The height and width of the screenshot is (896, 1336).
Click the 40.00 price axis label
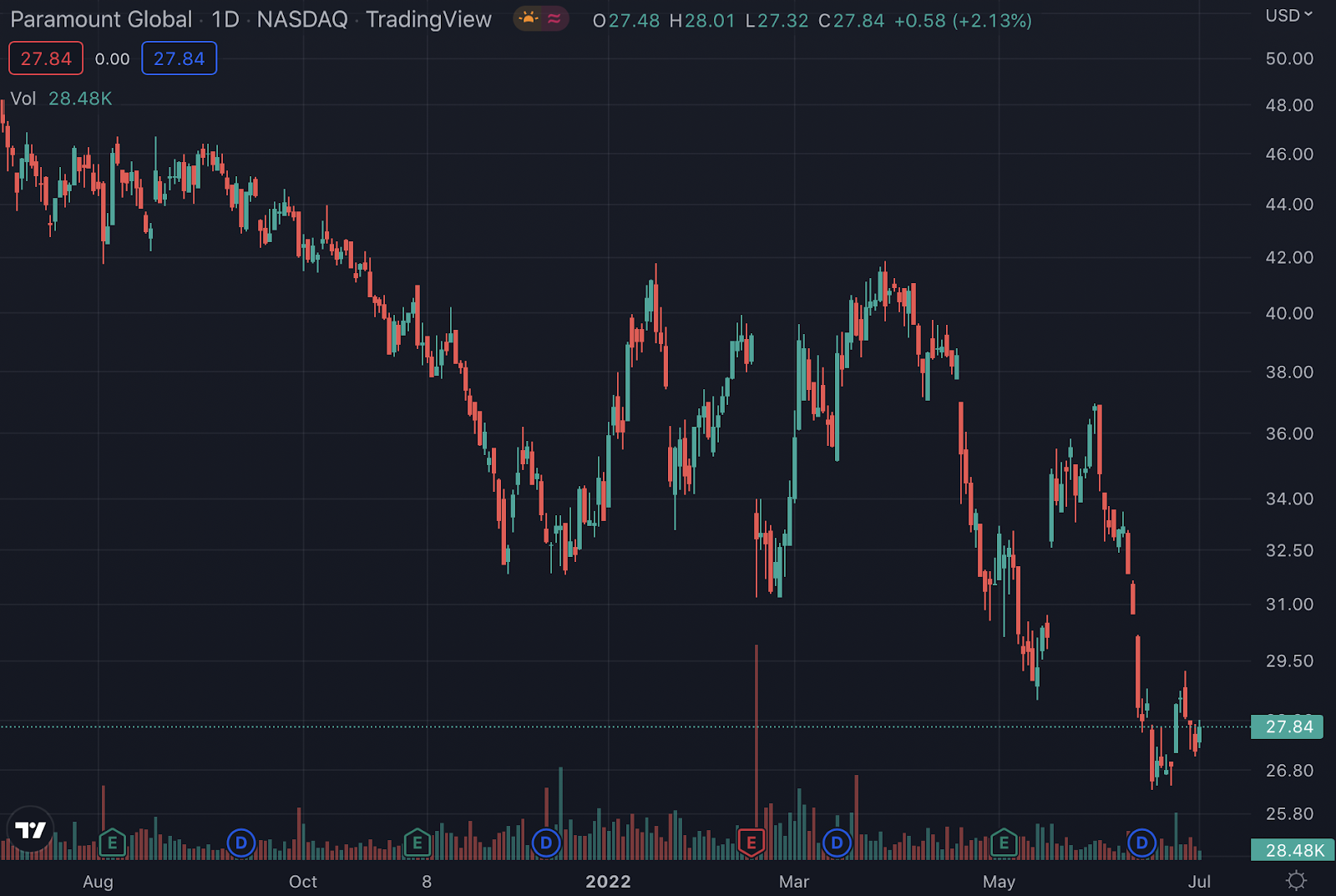tap(1289, 313)
